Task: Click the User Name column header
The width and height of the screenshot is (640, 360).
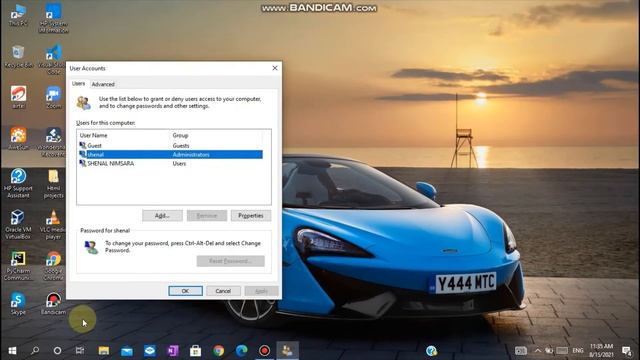Action: (124, 135)
